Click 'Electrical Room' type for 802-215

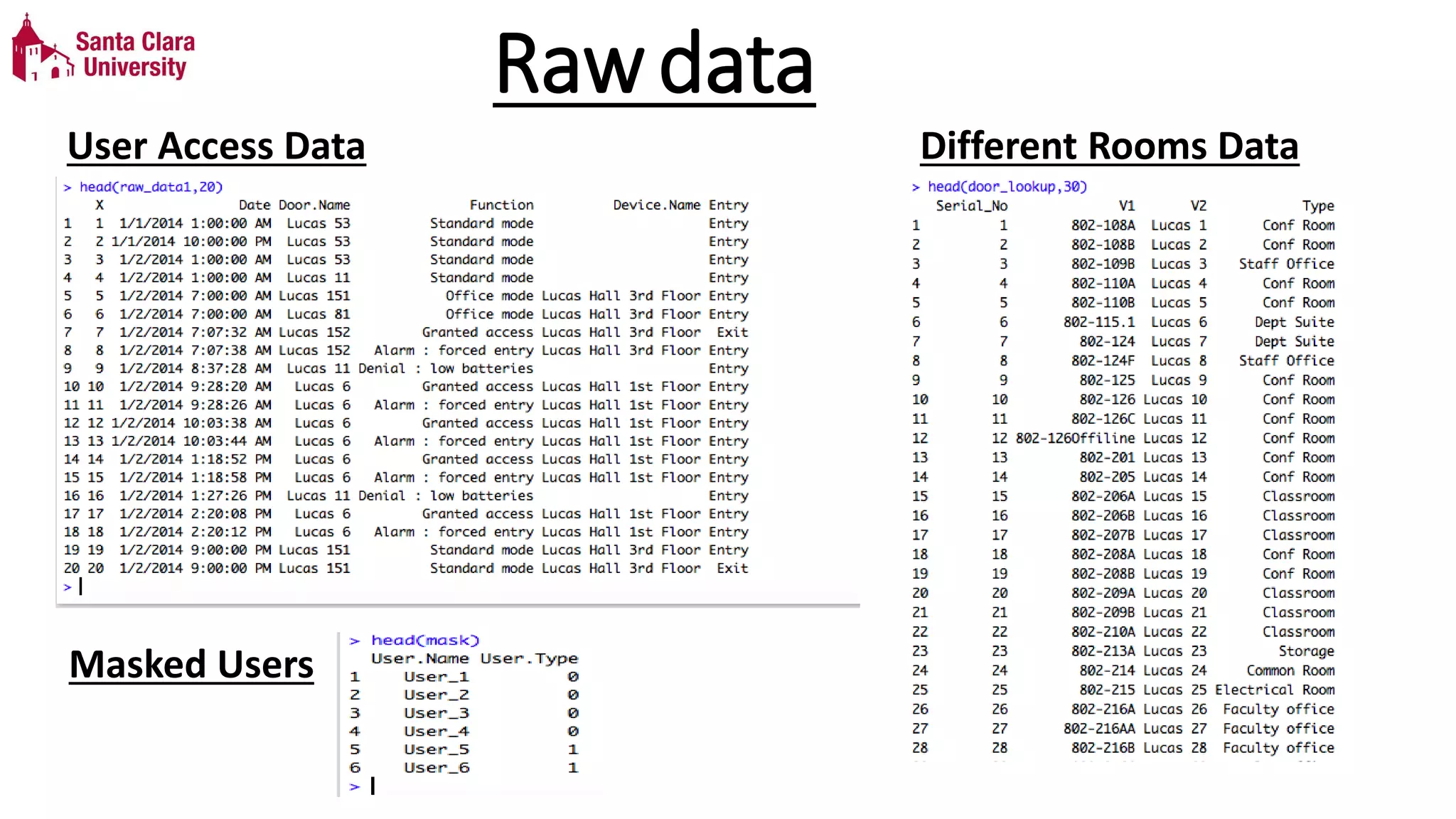pos(1275,690)
